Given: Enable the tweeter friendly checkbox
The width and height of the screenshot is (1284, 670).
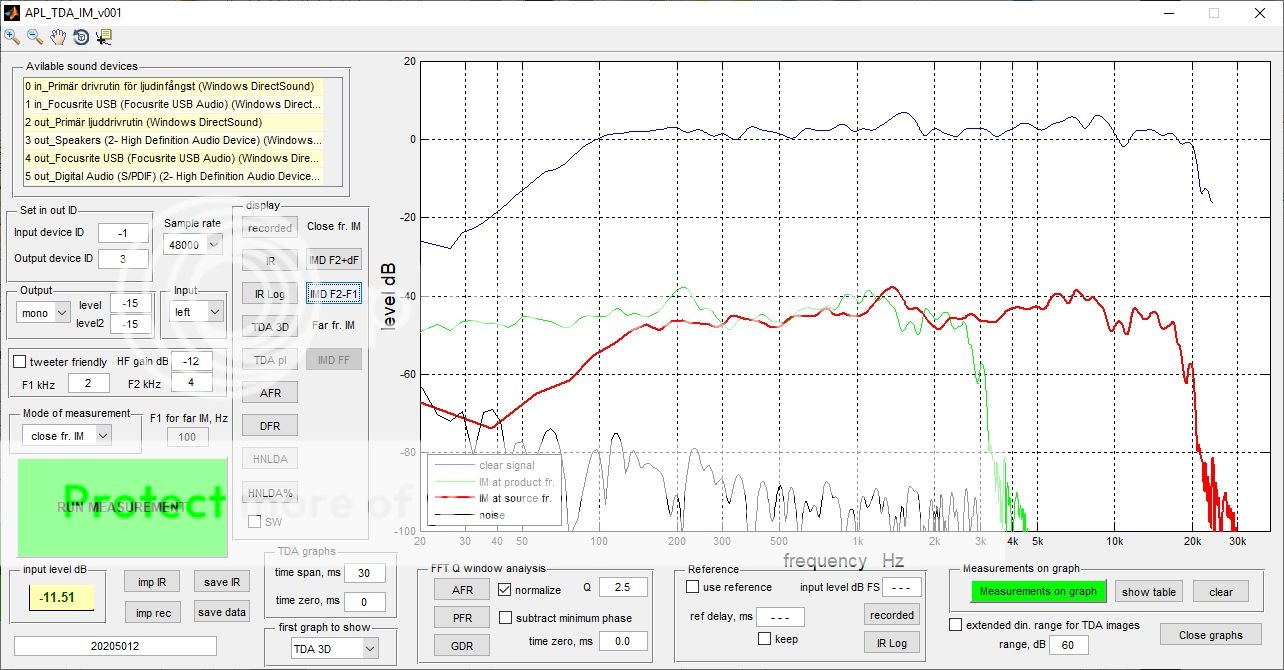Looking at the screenshot, I should [x=19, y=361].
